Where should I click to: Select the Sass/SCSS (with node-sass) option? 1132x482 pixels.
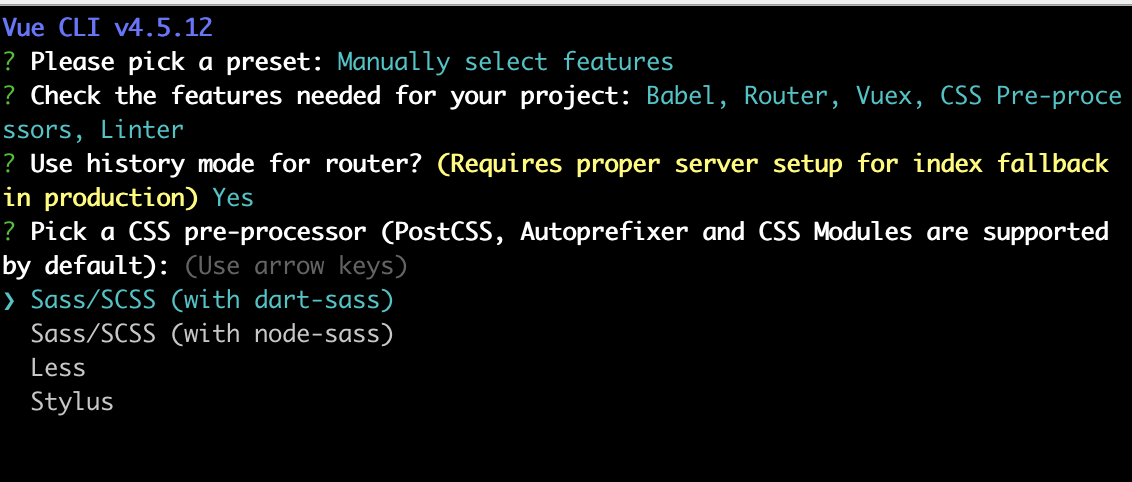click(x=212, y=334)
